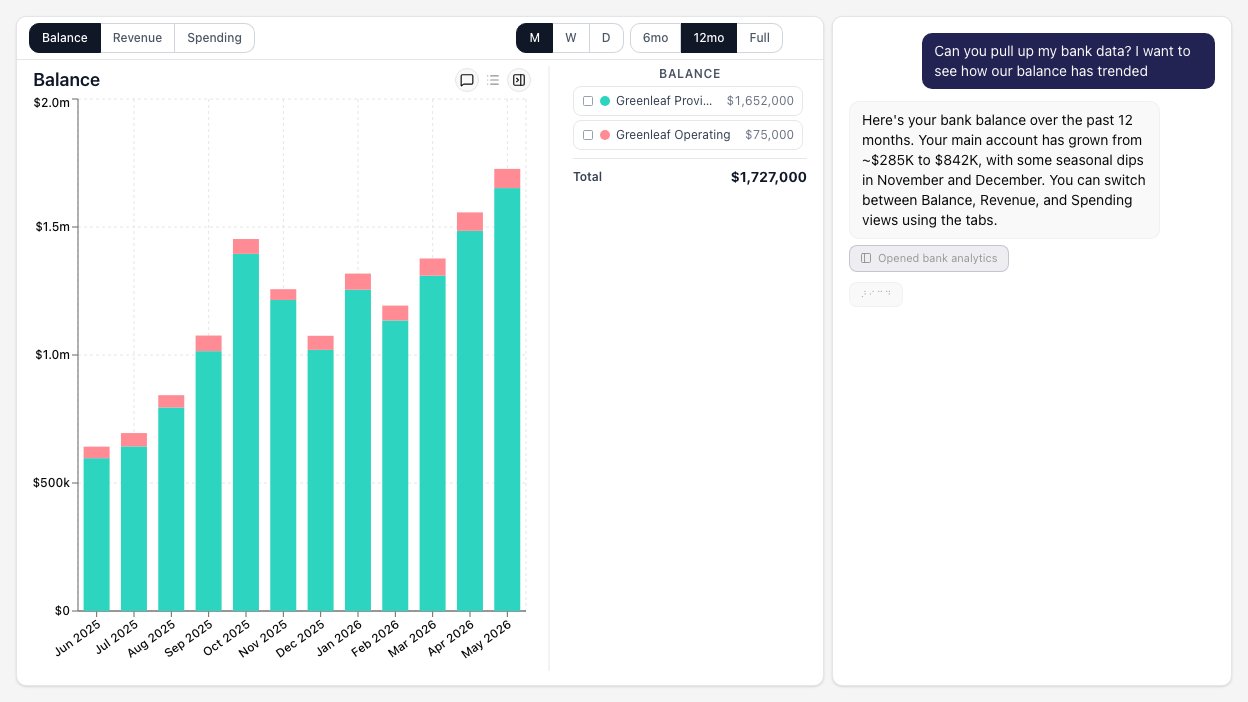Switch to the list view icon

(x=493, y=80)
